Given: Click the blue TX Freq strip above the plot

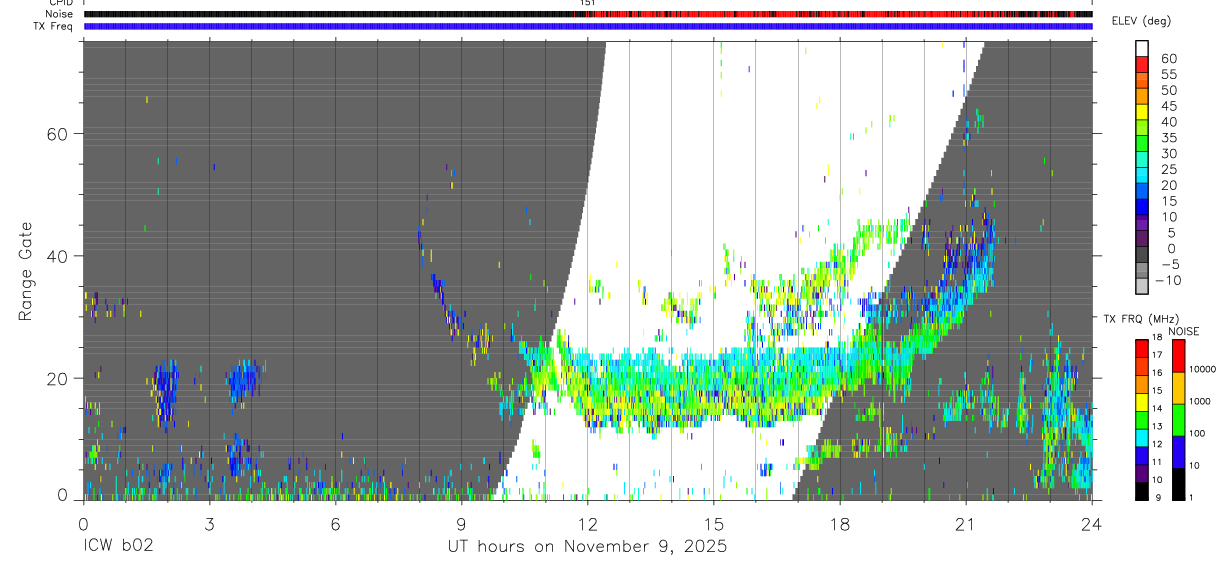Looking at the screenshot, I should 587,26.
